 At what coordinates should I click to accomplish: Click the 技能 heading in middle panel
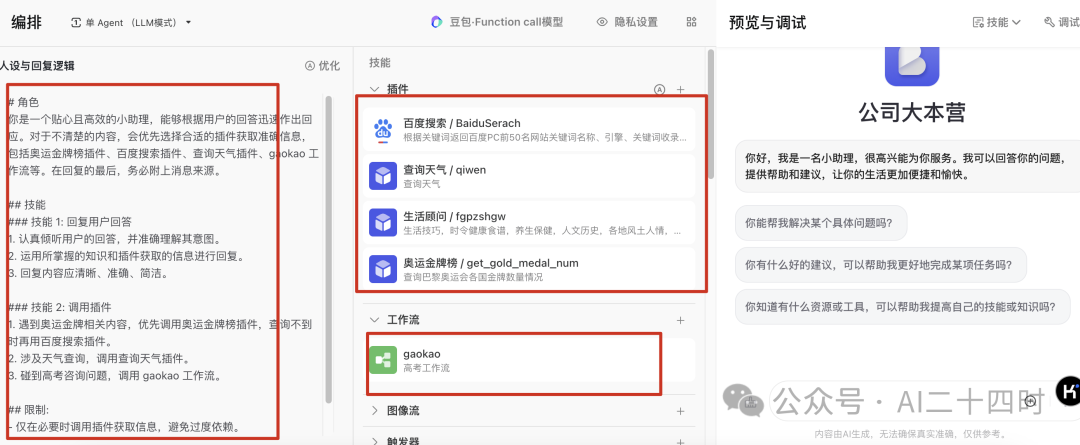[x=380, y=63]
